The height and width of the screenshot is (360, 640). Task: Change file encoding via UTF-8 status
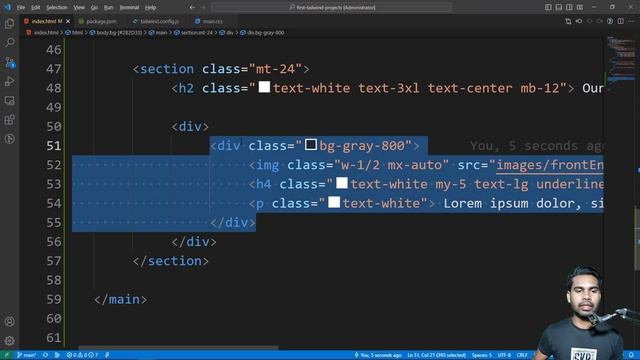tap(504, 355)
